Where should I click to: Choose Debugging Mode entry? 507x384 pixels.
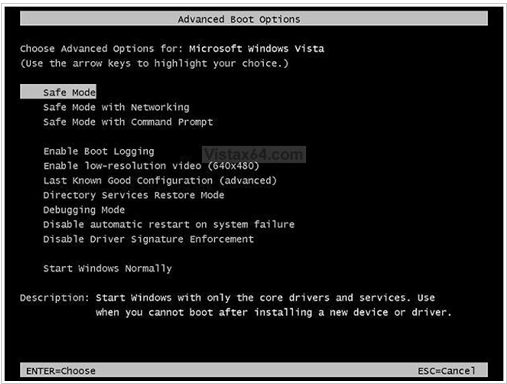[84, 210]
